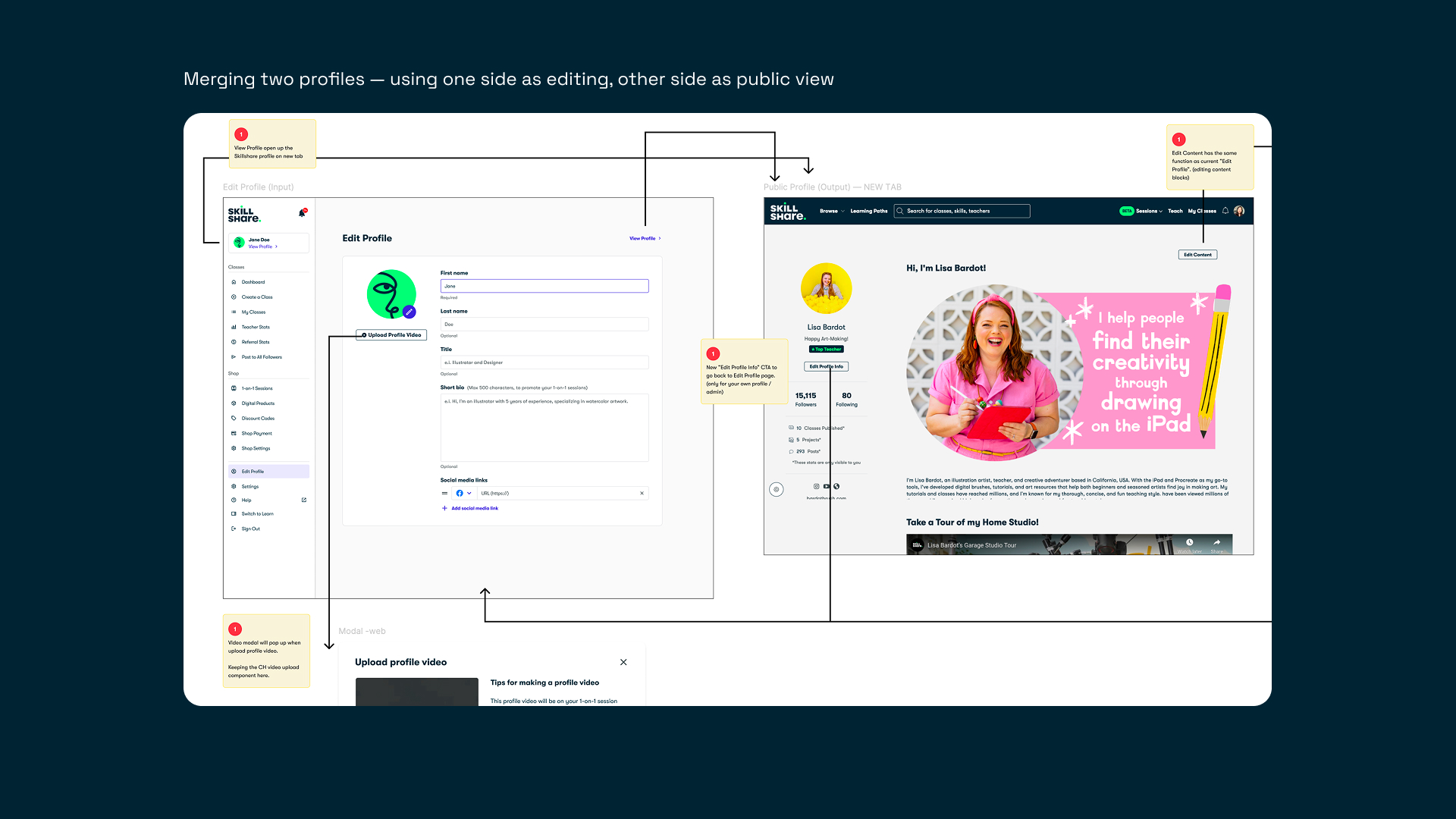This screenshot has height=819, width=1456.
Task: Expand the Browse dropdown in public profile nav
Action: point(832,212)
